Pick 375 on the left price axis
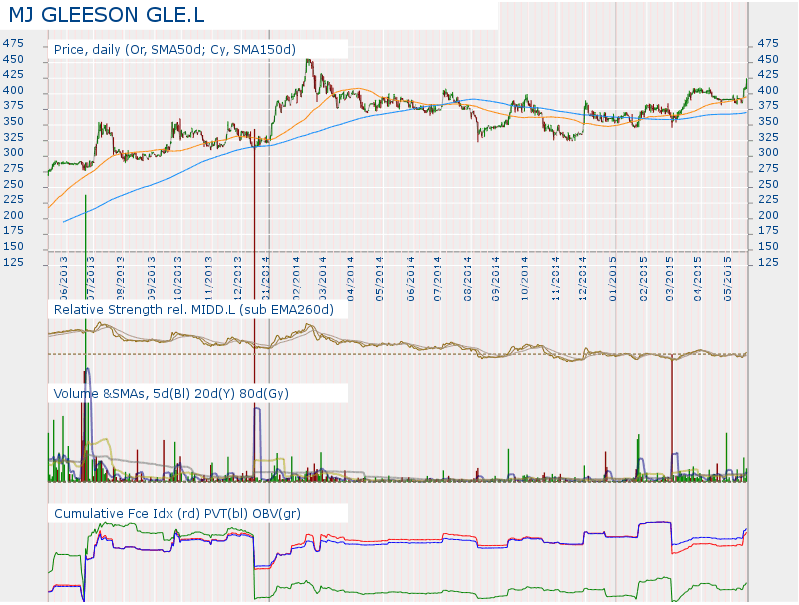 coord(13,106)
